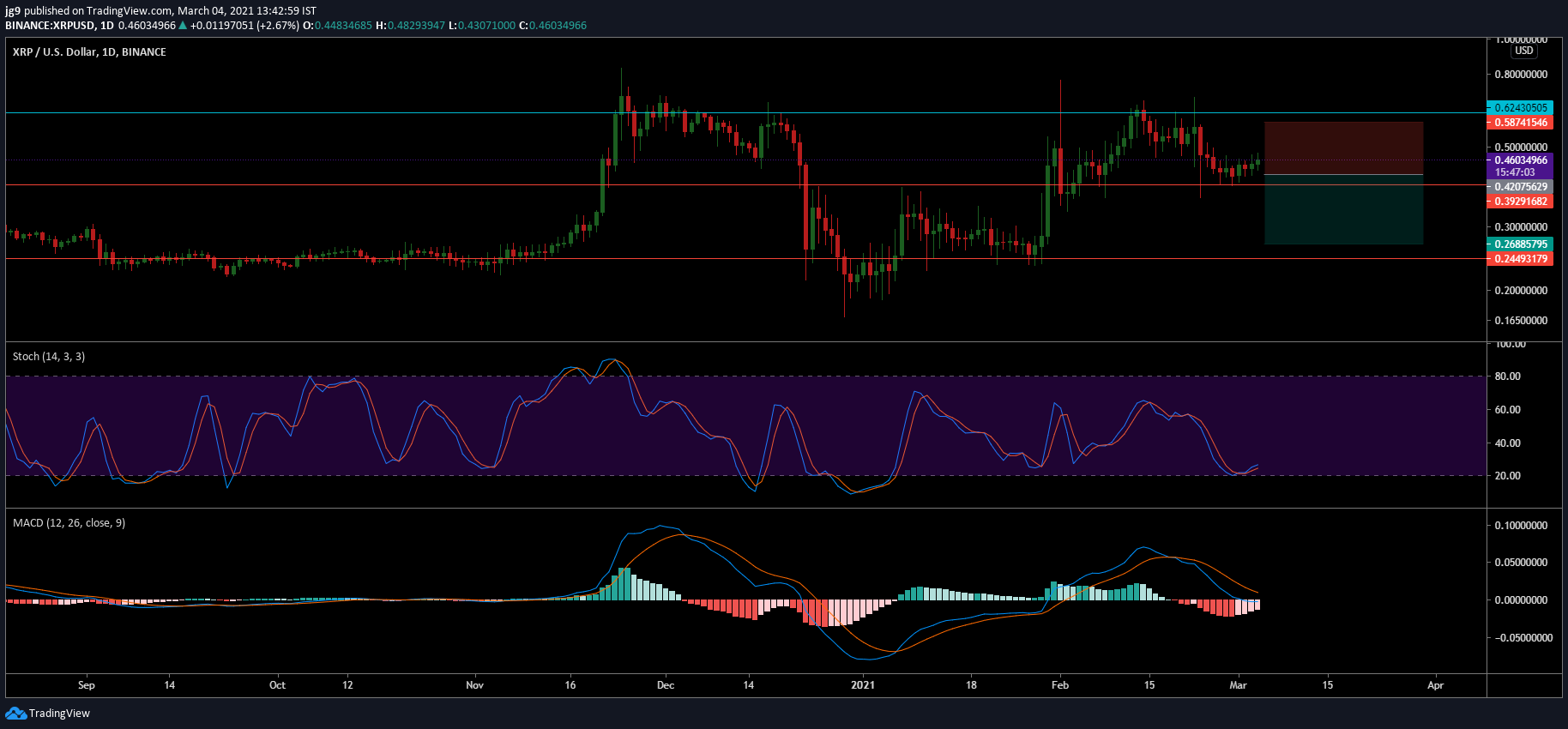
Task: Click the Feb date on time axis
Action: click(1060, 685)
